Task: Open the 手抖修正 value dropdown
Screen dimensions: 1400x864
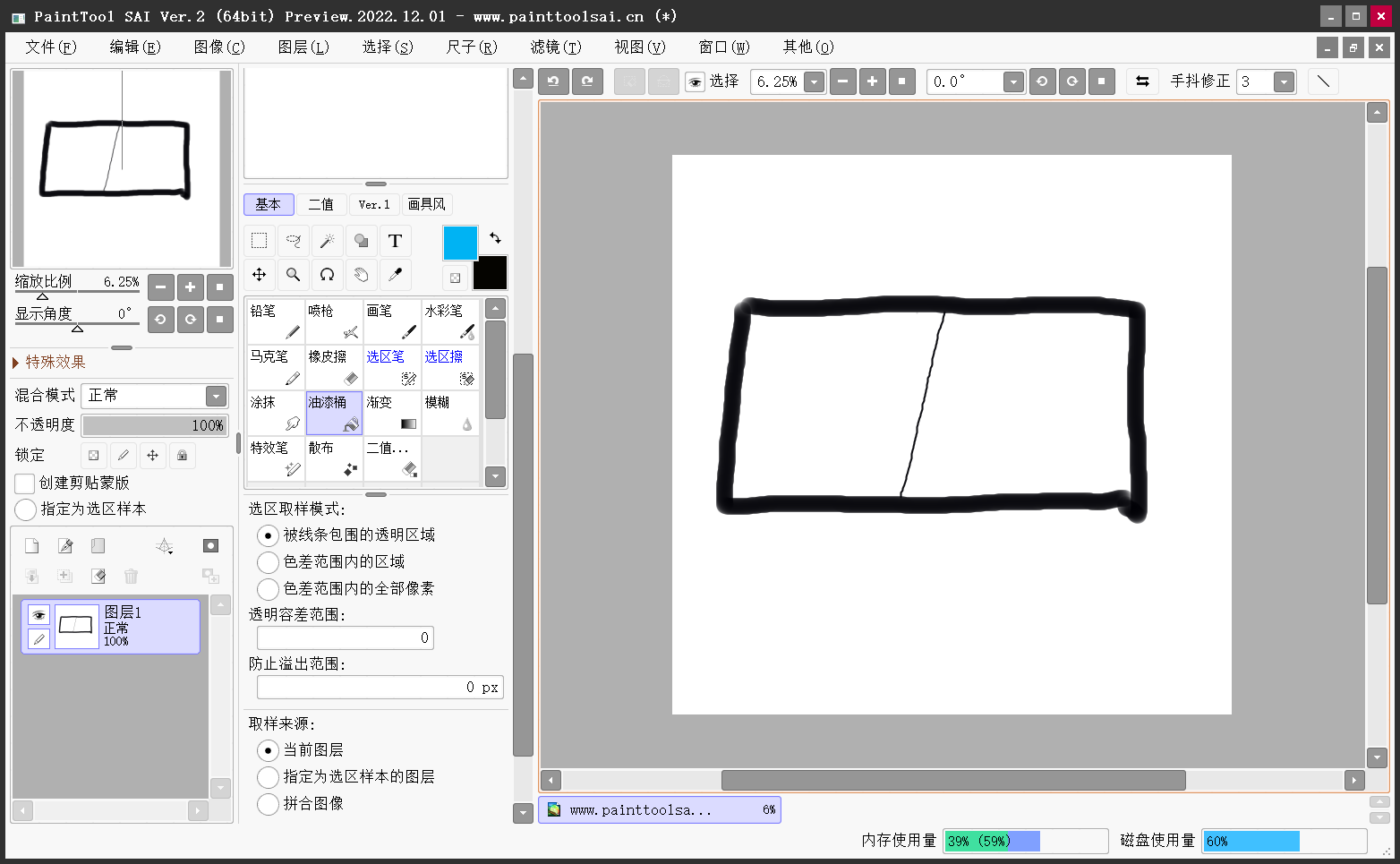Action: tap(1284, 82)
